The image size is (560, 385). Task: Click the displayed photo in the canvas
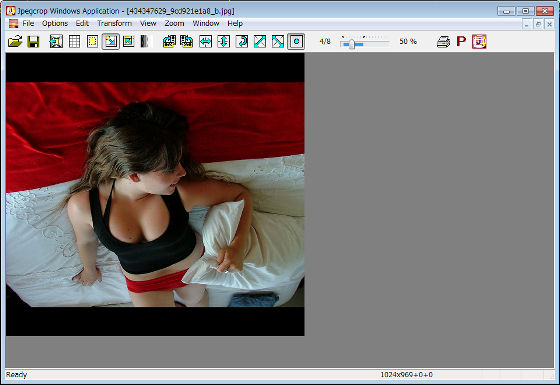click(x=155, y=194)
